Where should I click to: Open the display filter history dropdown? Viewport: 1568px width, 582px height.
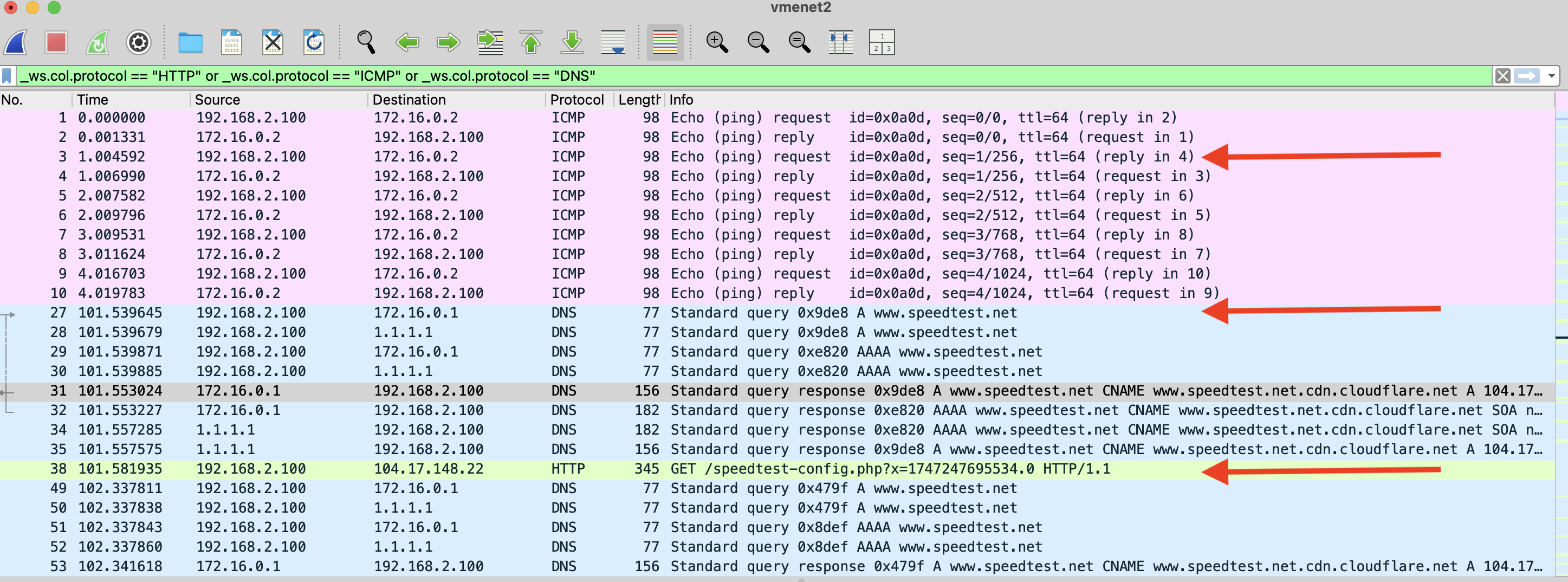click(x=1552, y=76)
